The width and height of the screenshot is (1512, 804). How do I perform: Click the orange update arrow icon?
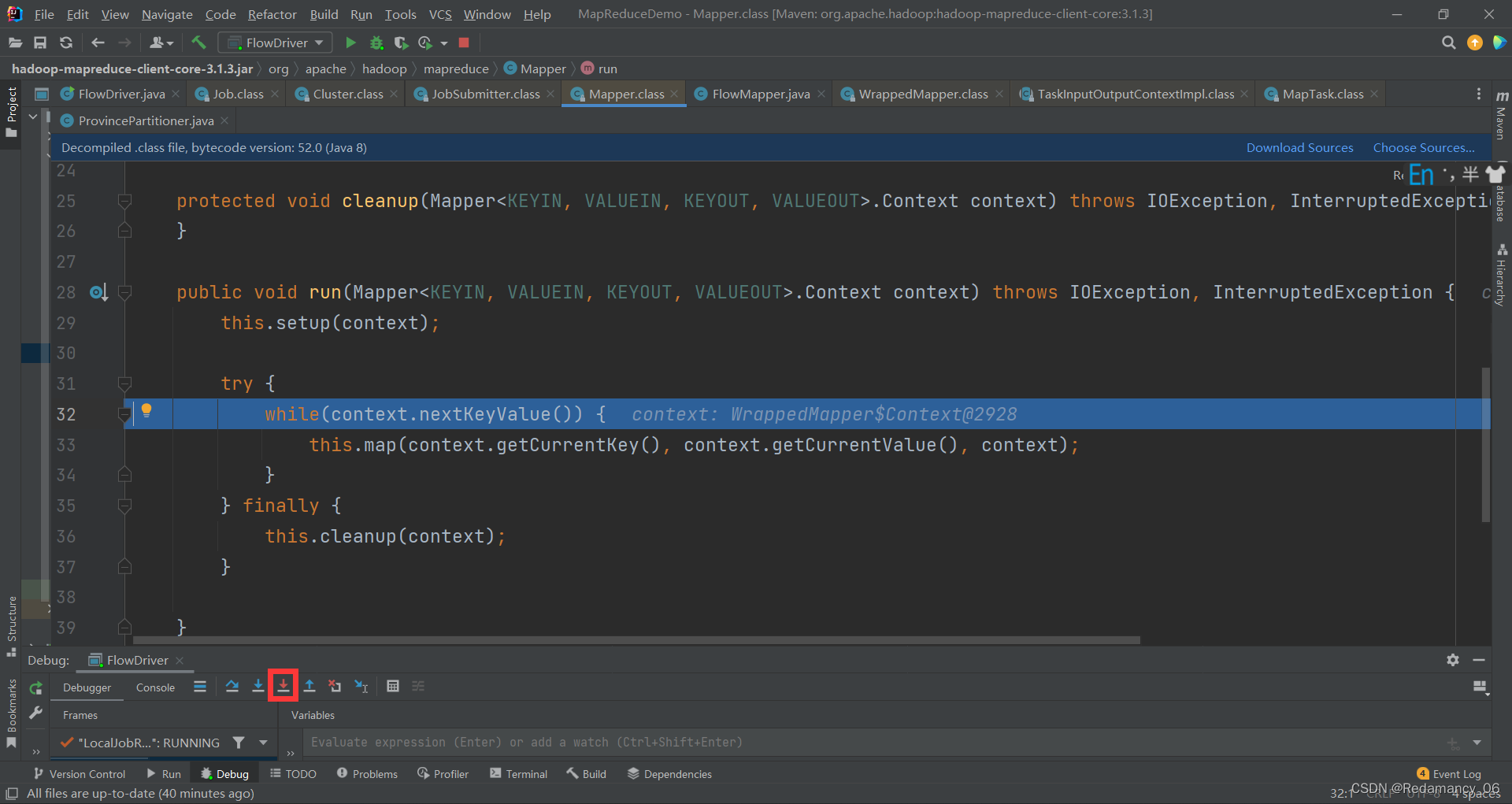click(x=1475, y=43)
